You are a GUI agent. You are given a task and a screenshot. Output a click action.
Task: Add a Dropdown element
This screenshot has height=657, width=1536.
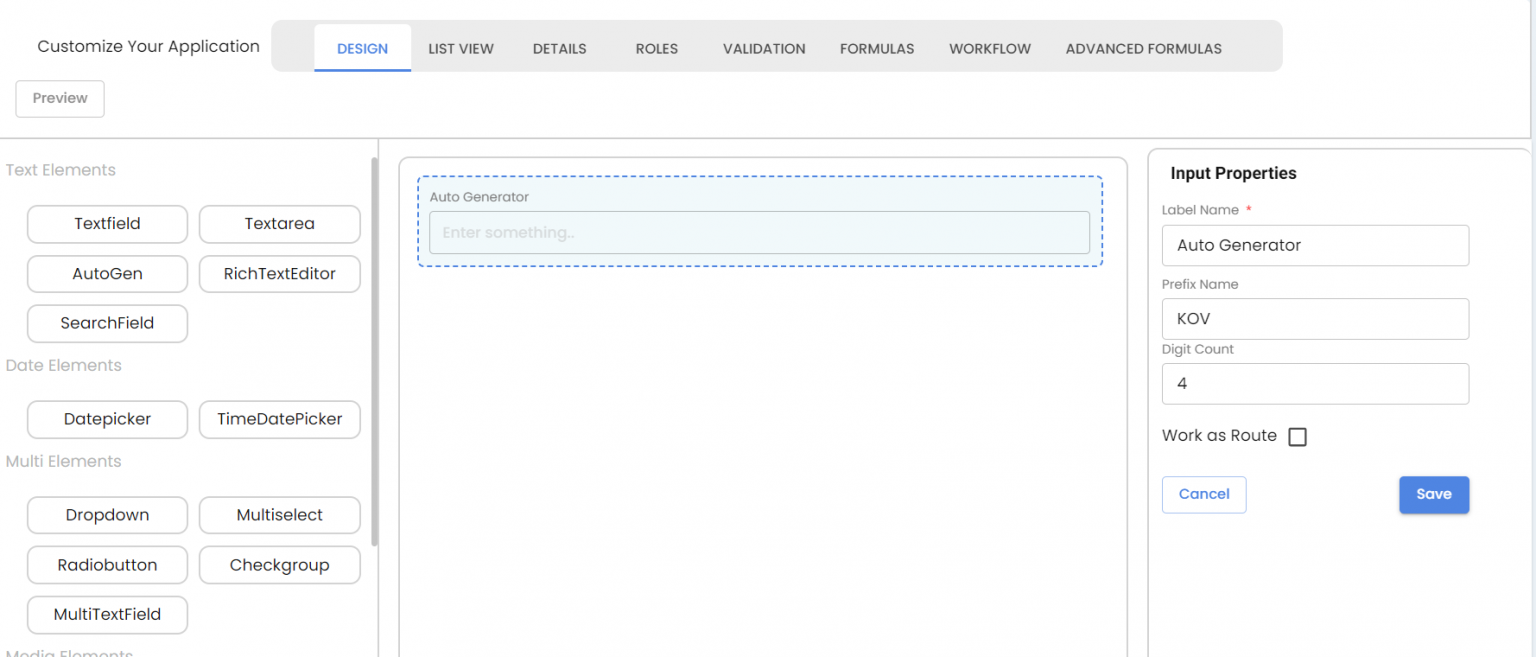point(107,515)
